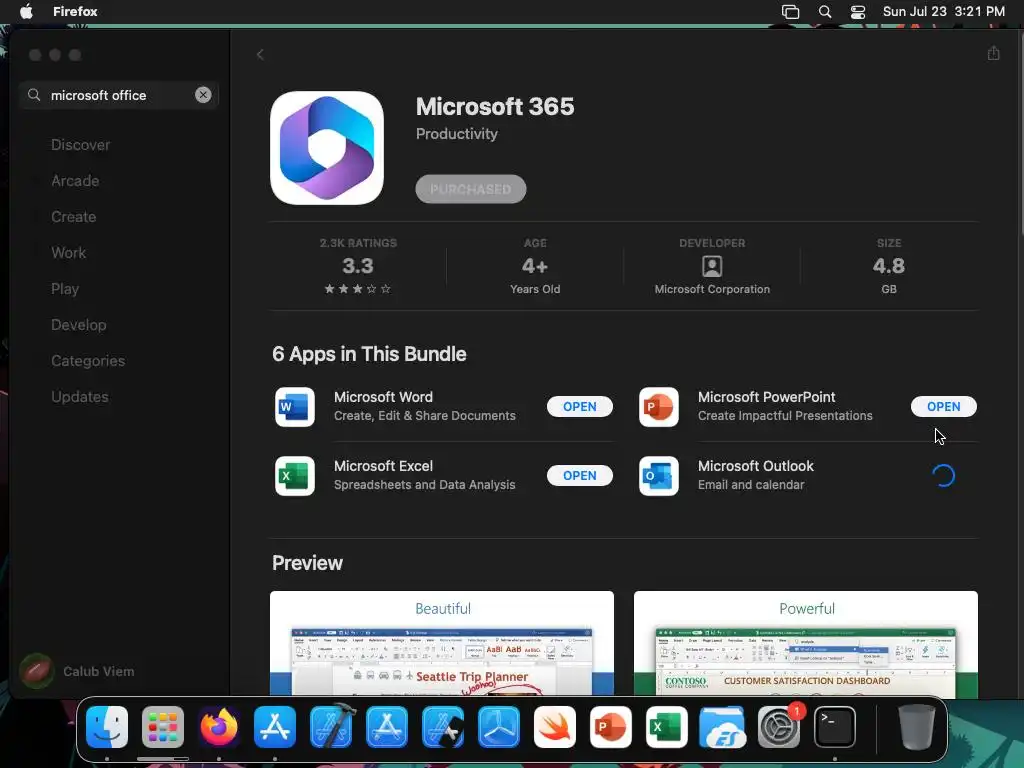1024x768 pixels.
Task: Select Updates in the sidebar
Action: [80, 396]
